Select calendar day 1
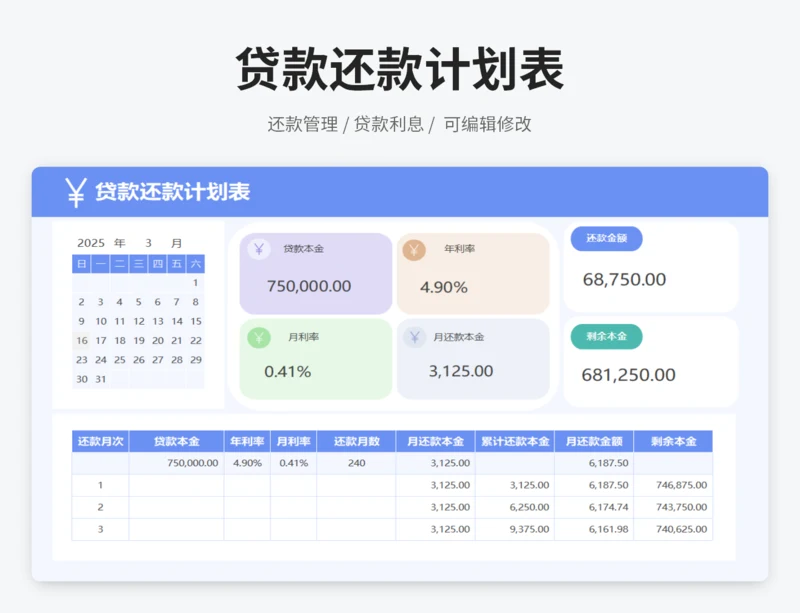The height and width of the screenshot is (613, 800). click(x=195, y=283)
